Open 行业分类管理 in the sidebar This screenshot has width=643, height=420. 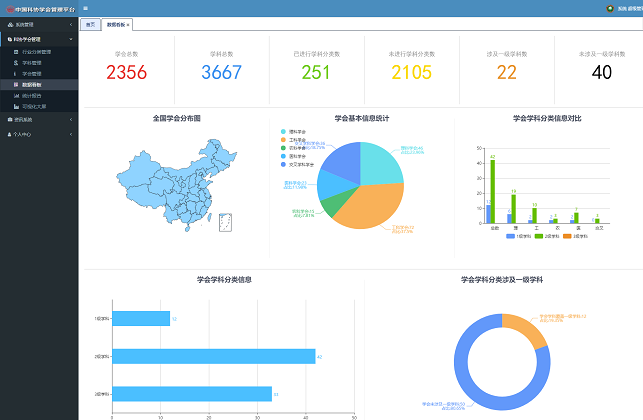39,52
